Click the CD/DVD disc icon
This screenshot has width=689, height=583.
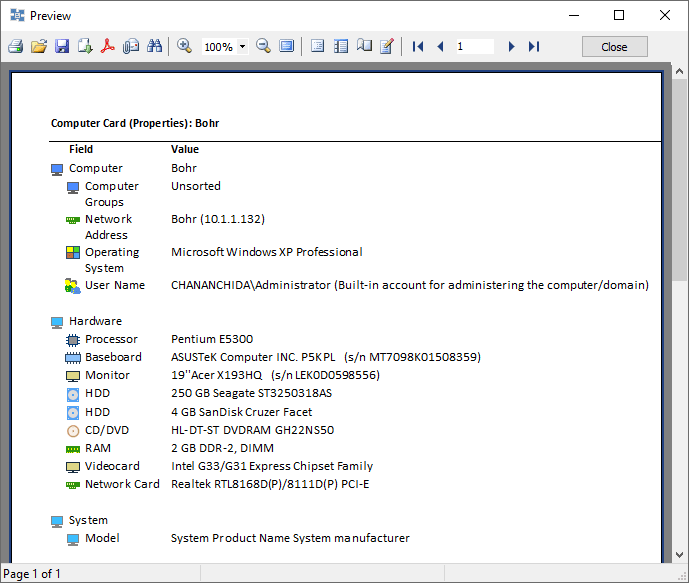click(x=73, y=431)
